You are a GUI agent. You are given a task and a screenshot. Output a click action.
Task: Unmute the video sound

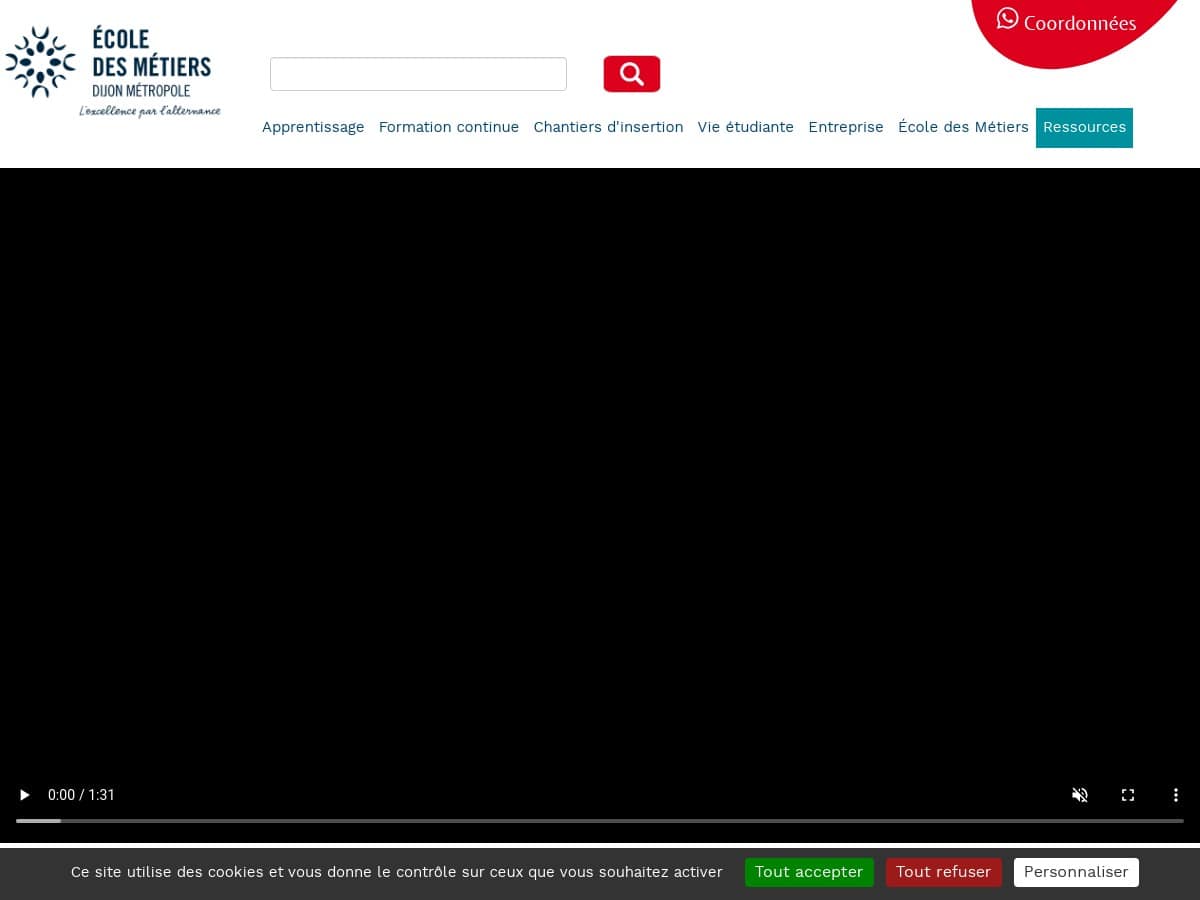(x=1080, y=795)
